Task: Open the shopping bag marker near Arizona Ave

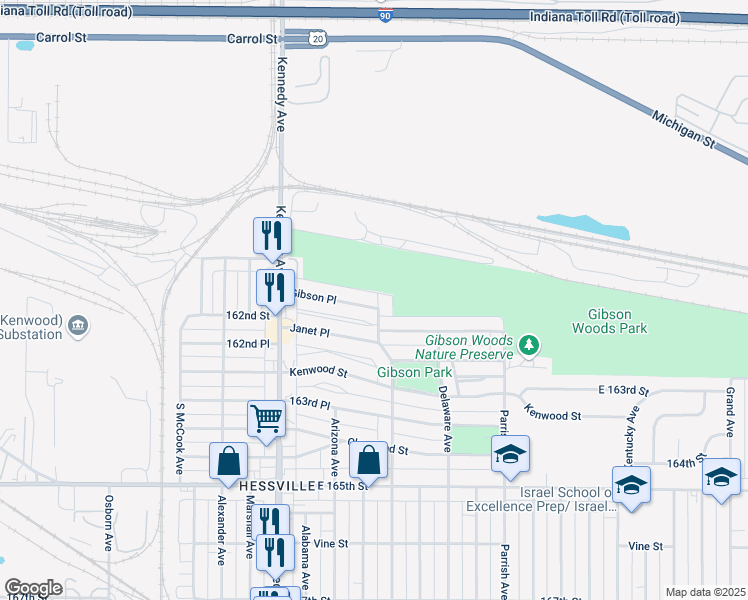Action: pyautogui.click(x=368, y=460)
